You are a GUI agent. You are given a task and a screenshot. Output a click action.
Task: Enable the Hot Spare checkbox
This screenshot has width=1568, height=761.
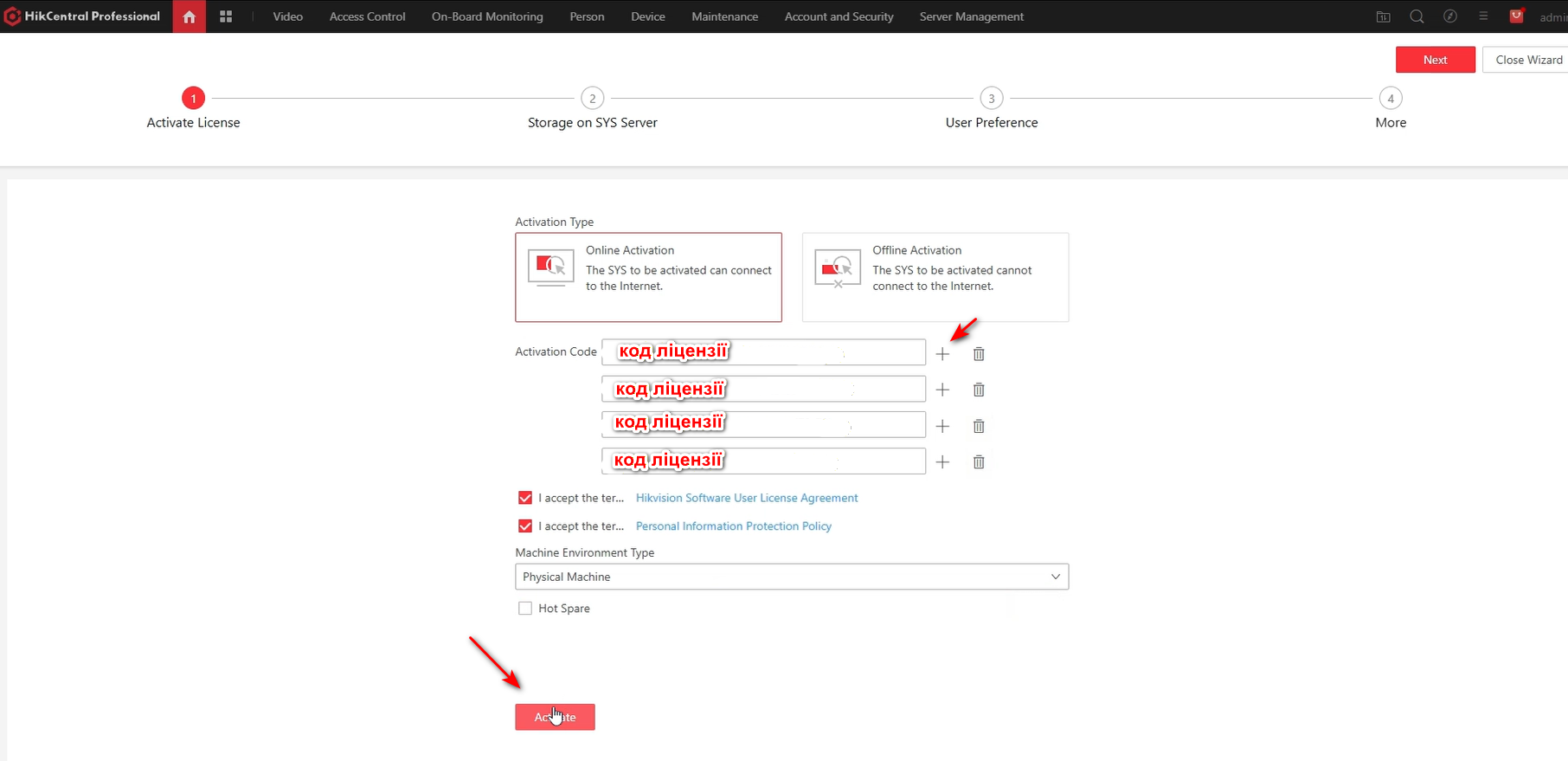tap(525, 609)
